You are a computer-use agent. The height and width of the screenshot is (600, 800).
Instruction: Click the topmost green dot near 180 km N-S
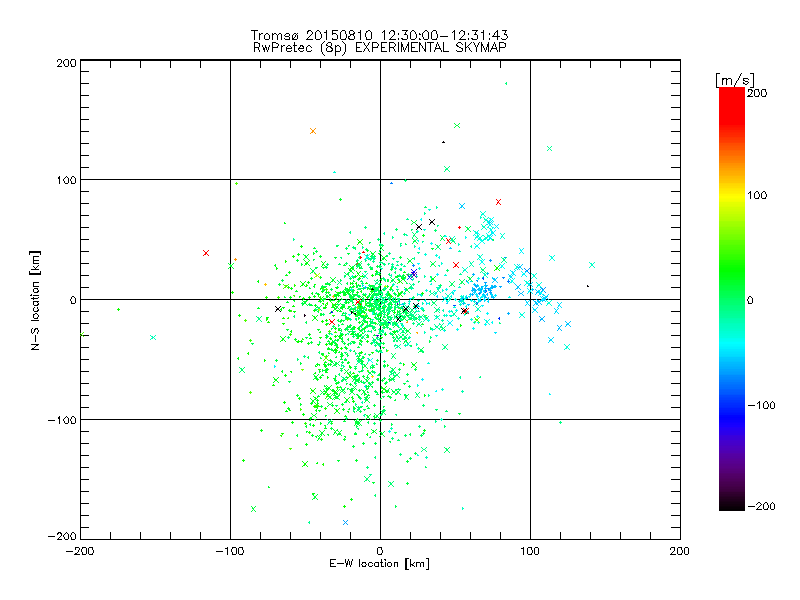[x=506, y=84]
